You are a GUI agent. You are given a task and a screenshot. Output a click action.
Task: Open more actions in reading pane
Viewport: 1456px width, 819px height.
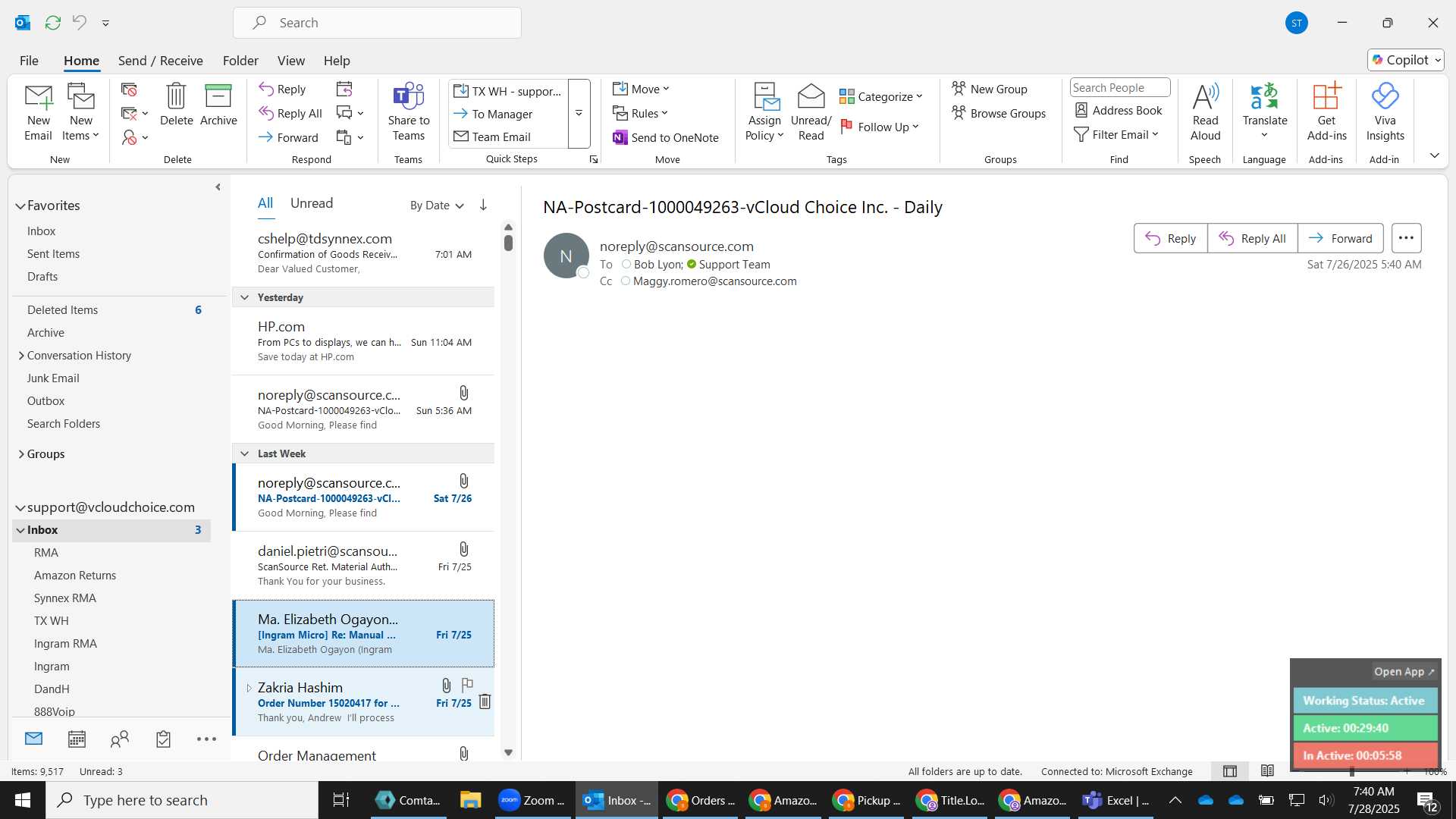tap(1406, 238)
